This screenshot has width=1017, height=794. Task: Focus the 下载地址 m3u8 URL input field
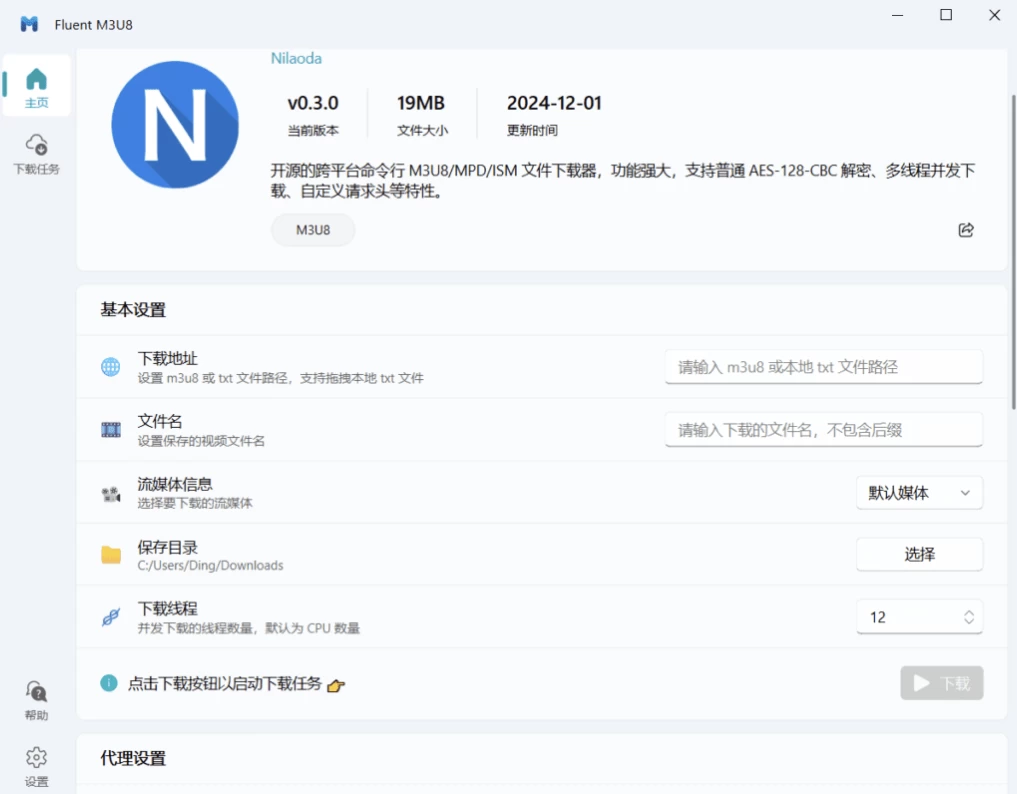click(x=823, y=367)
